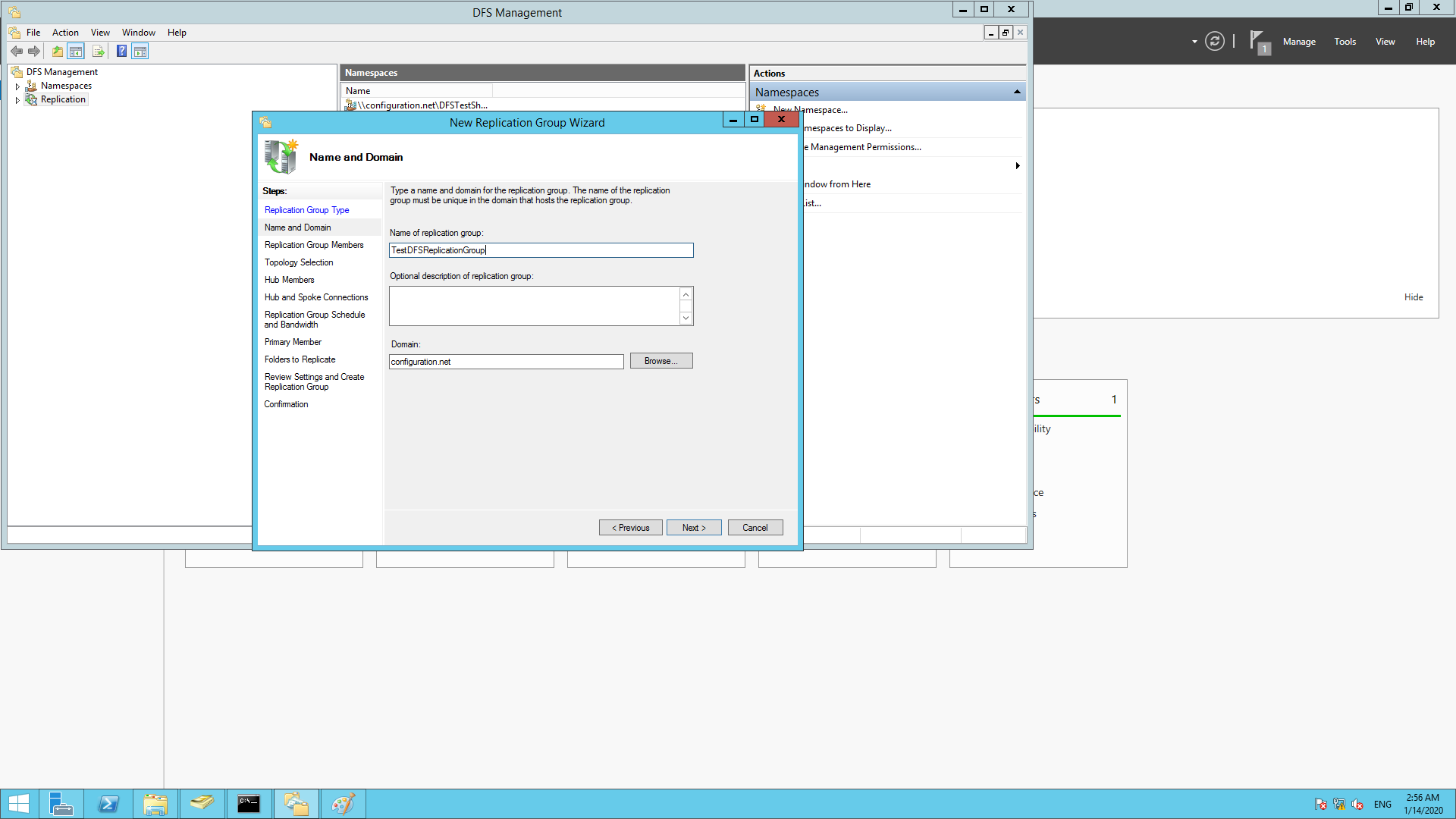Screen dimensions: 1456x819
Task: Open Server Manager notifications flag
Action: coord(1258,42)
